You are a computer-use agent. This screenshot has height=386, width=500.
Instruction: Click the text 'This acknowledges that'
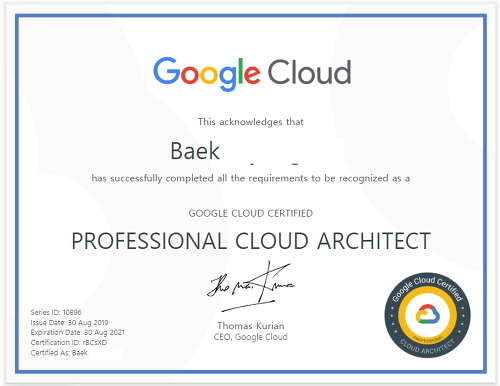(x=251, y=122)
